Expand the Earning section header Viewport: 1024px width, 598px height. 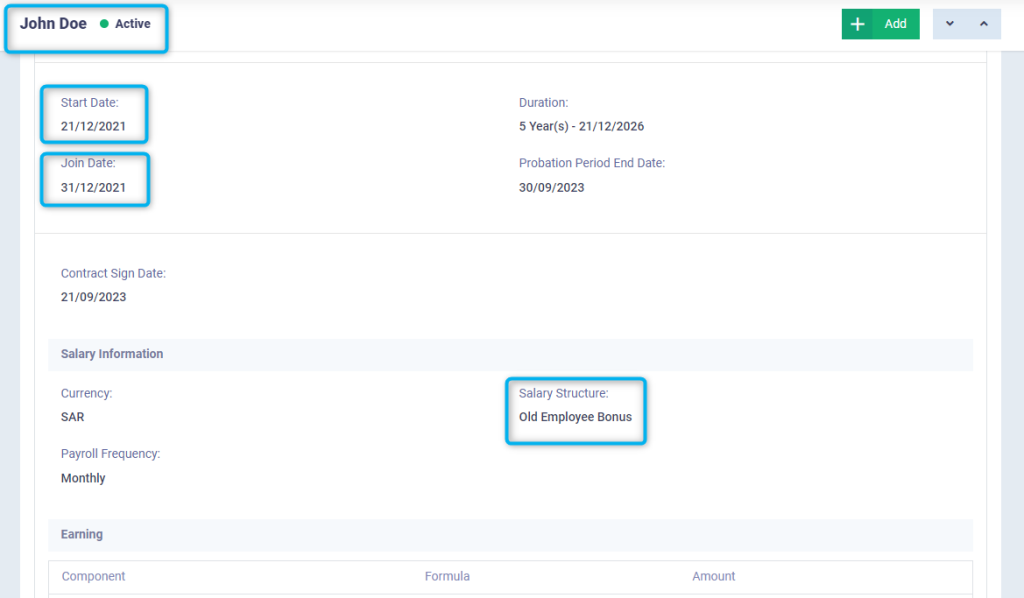pos(81,534)
